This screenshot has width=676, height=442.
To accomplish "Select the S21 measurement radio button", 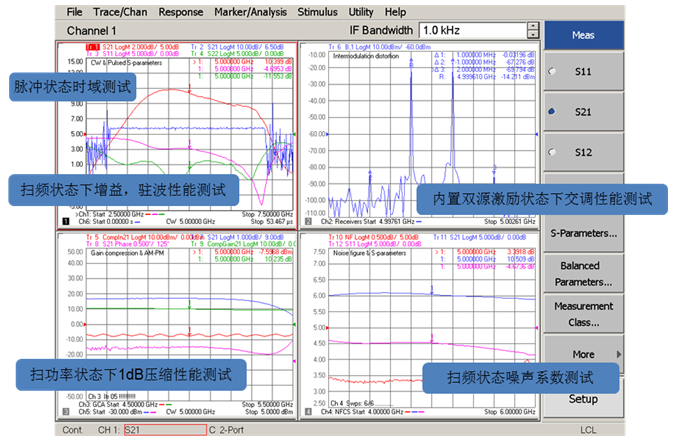I will click(552, 112).
